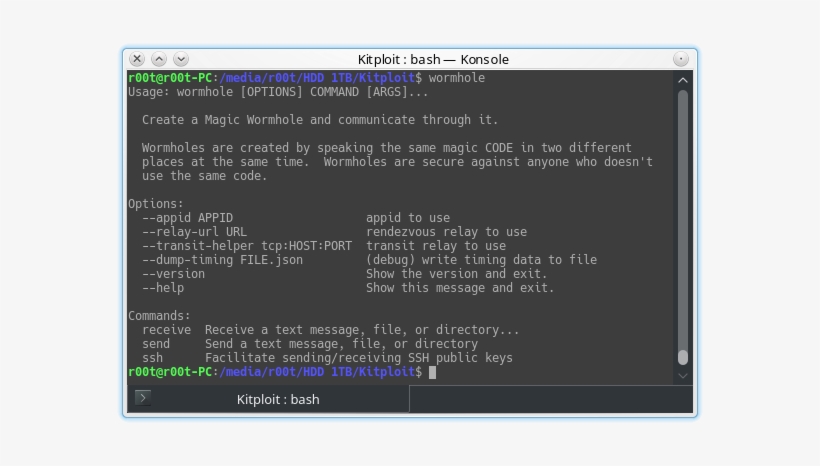This screenshot has height=466, width=820.
Task: Select the 'Kitploit : bash' tab
Action: [278, 399]
